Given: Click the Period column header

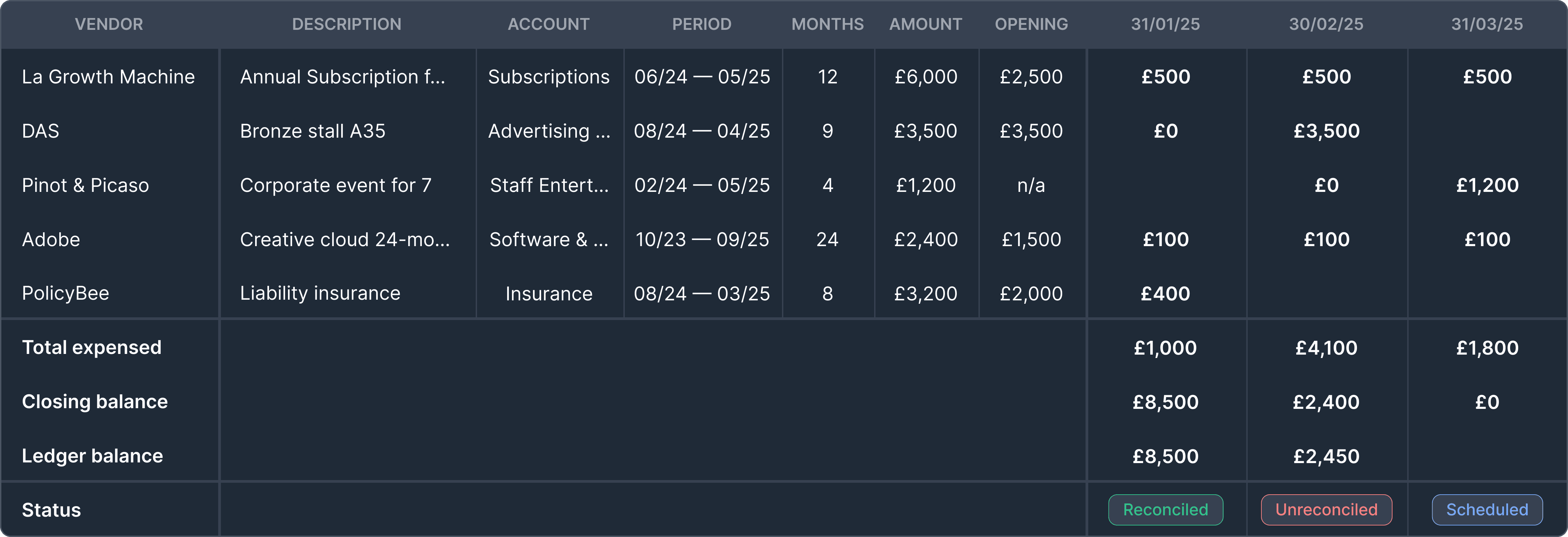Looking at the screenshot, I should [x=701, y=24].
